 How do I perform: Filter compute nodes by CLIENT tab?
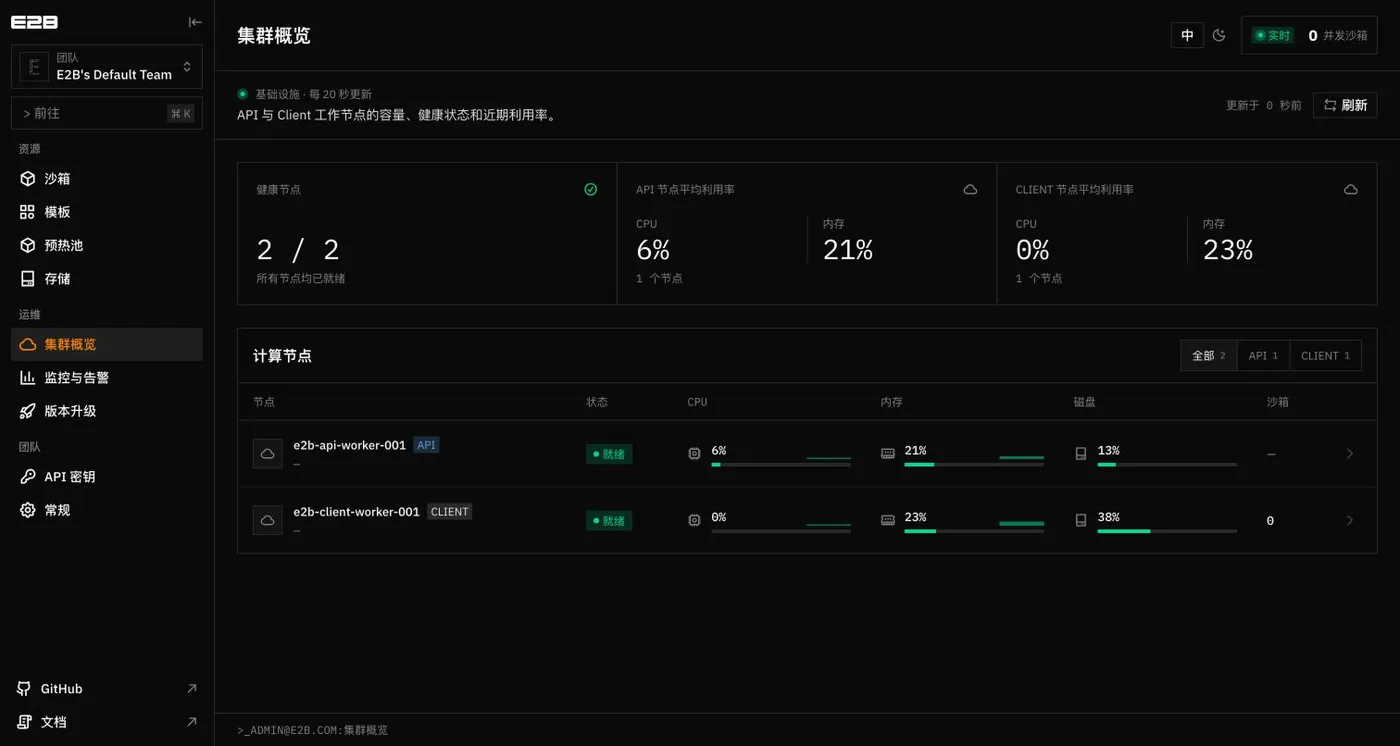tap(1325, 356)
